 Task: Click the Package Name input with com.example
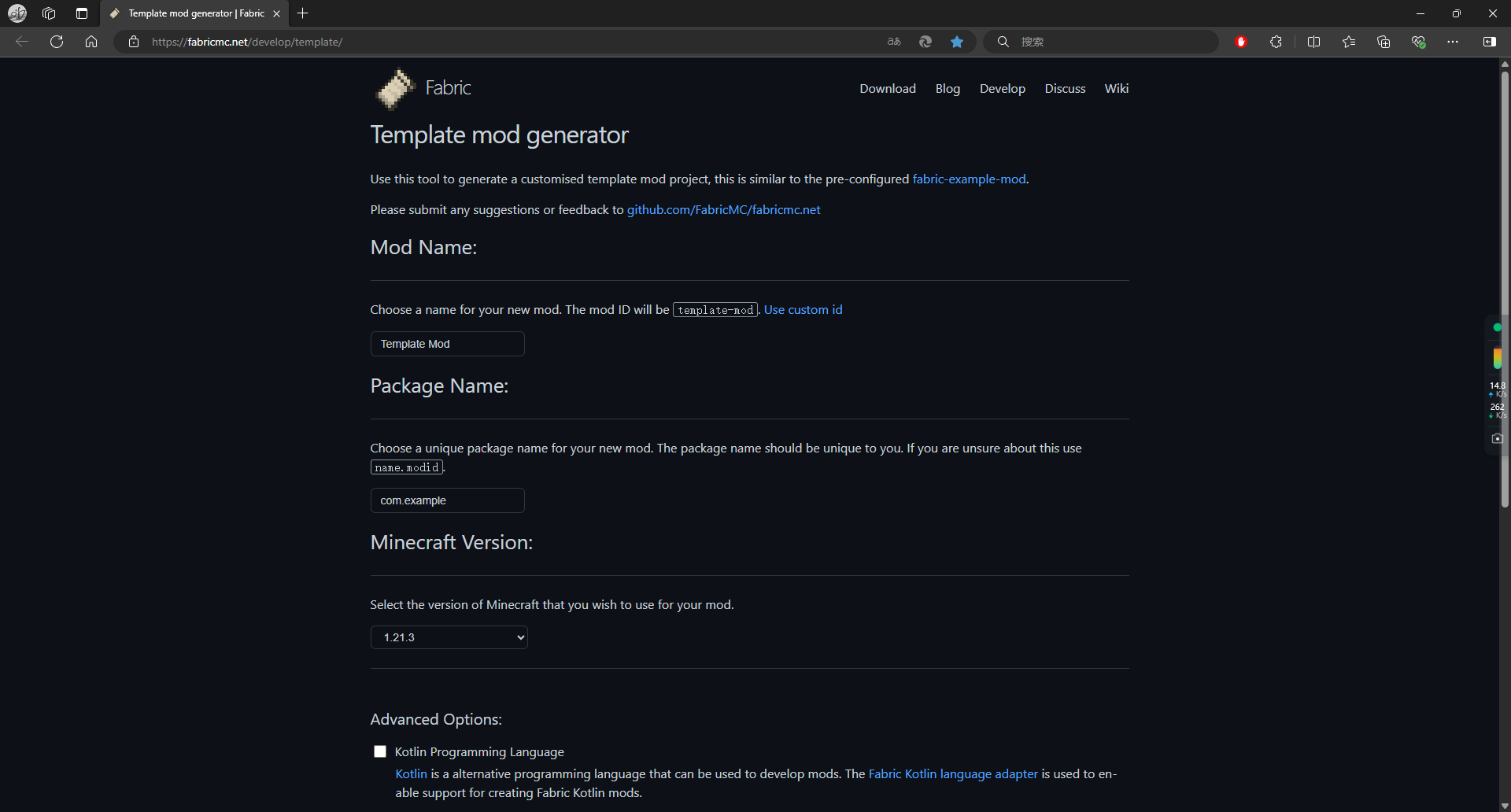(x=447, y=500)
